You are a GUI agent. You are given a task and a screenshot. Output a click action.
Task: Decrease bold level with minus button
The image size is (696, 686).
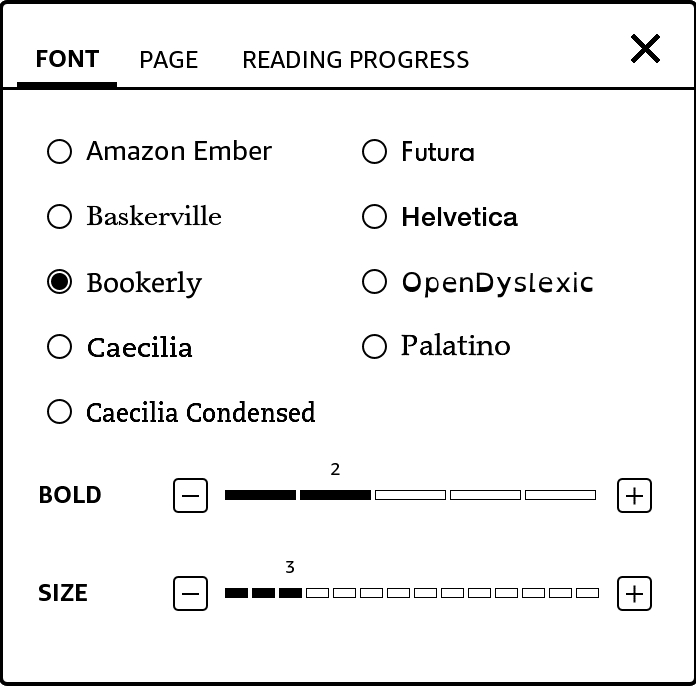click(x=190, y=495)
